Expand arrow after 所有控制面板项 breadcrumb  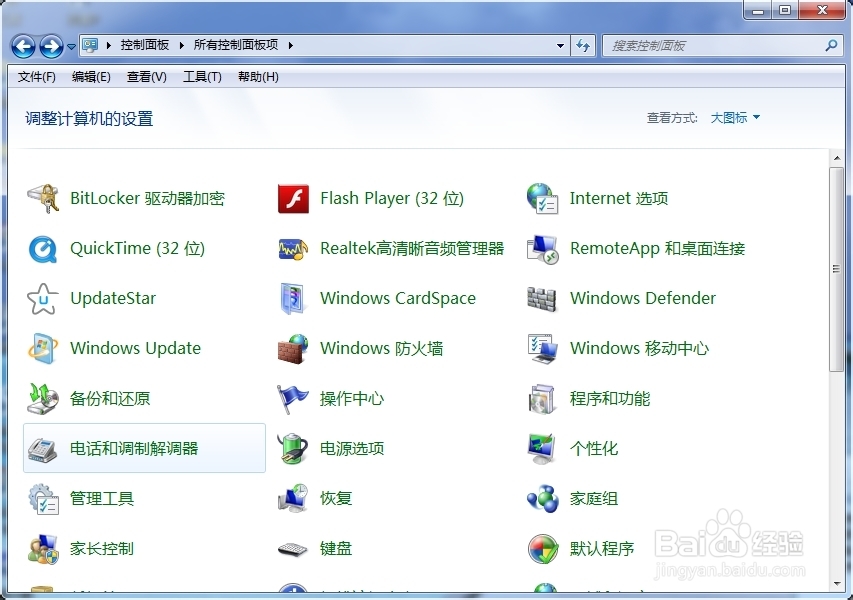tap(290, 45)
